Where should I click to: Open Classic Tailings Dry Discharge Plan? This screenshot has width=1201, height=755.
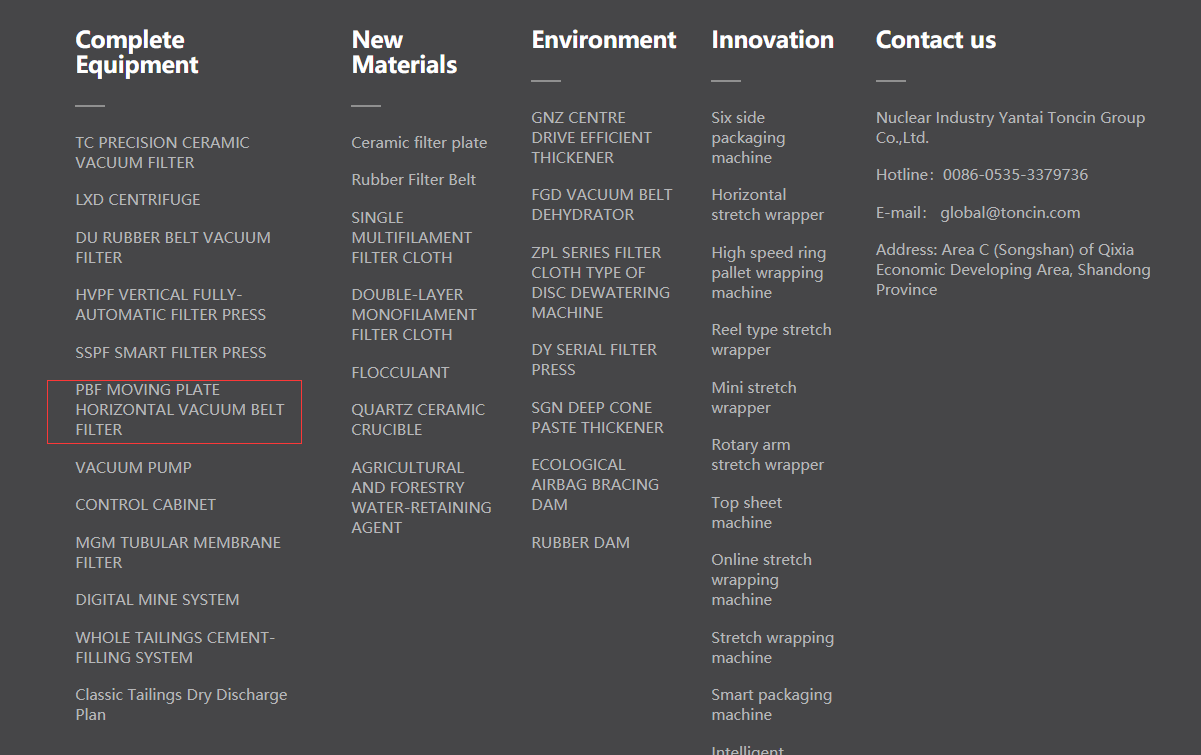[180, 705]
